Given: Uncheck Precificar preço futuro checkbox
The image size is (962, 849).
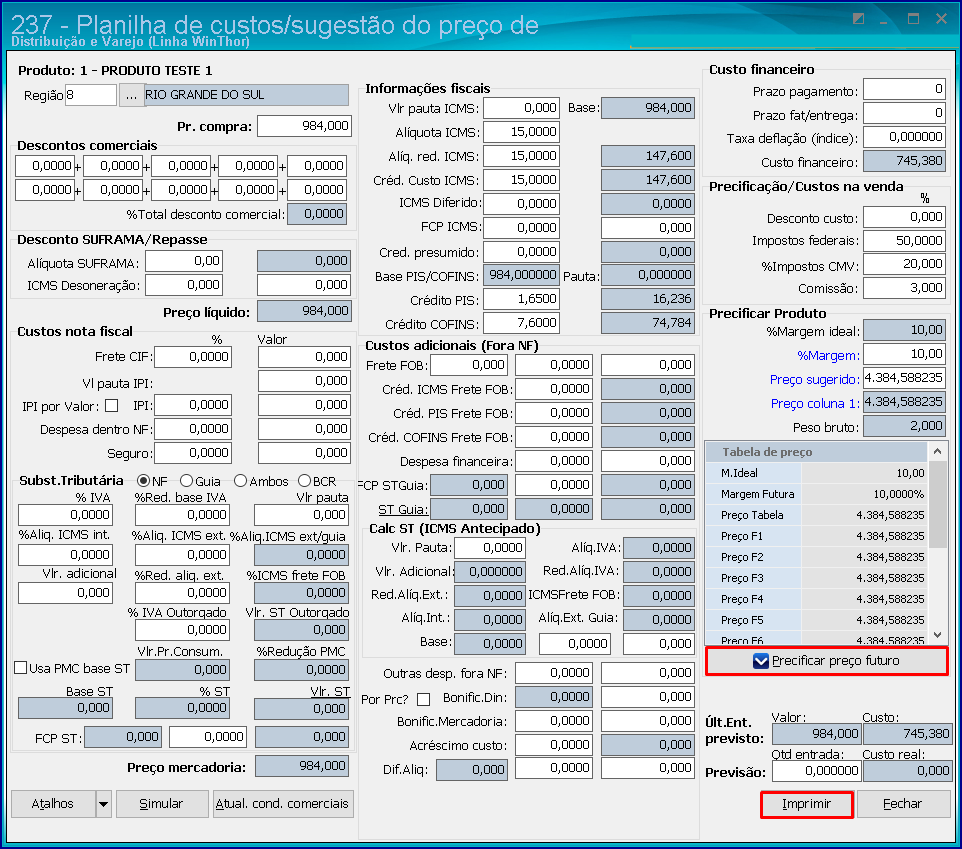Looking at the screenshot, I should (x=761, y=661).
